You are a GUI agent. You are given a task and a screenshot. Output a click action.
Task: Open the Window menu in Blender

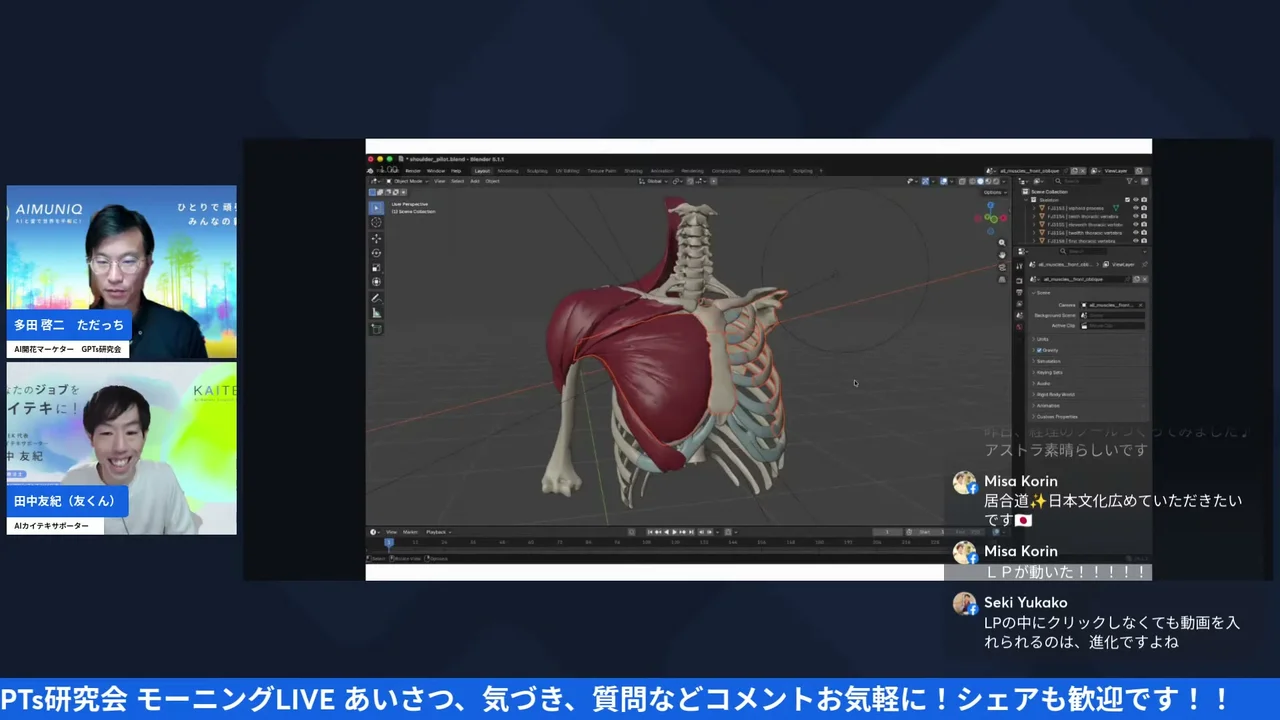click(x=436, y=171)
